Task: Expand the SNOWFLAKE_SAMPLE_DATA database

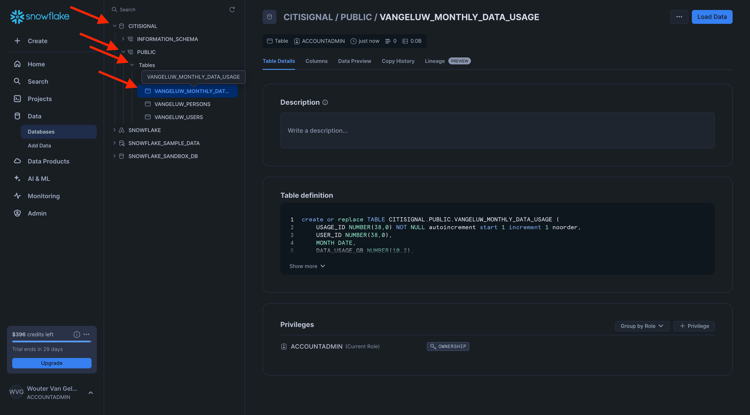Action: pos(115,143)
